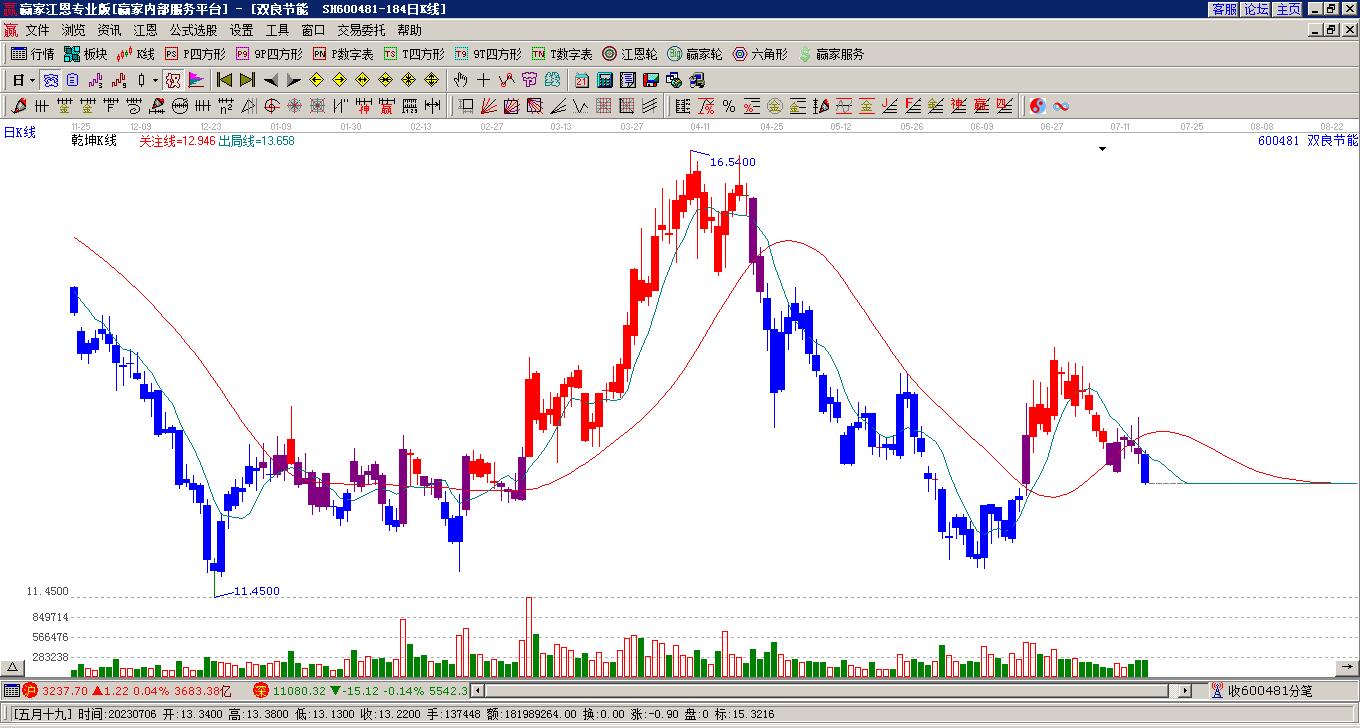Open the 帮助 menu
Viewport: 1360px width, 728px height.
click(409, 31)
